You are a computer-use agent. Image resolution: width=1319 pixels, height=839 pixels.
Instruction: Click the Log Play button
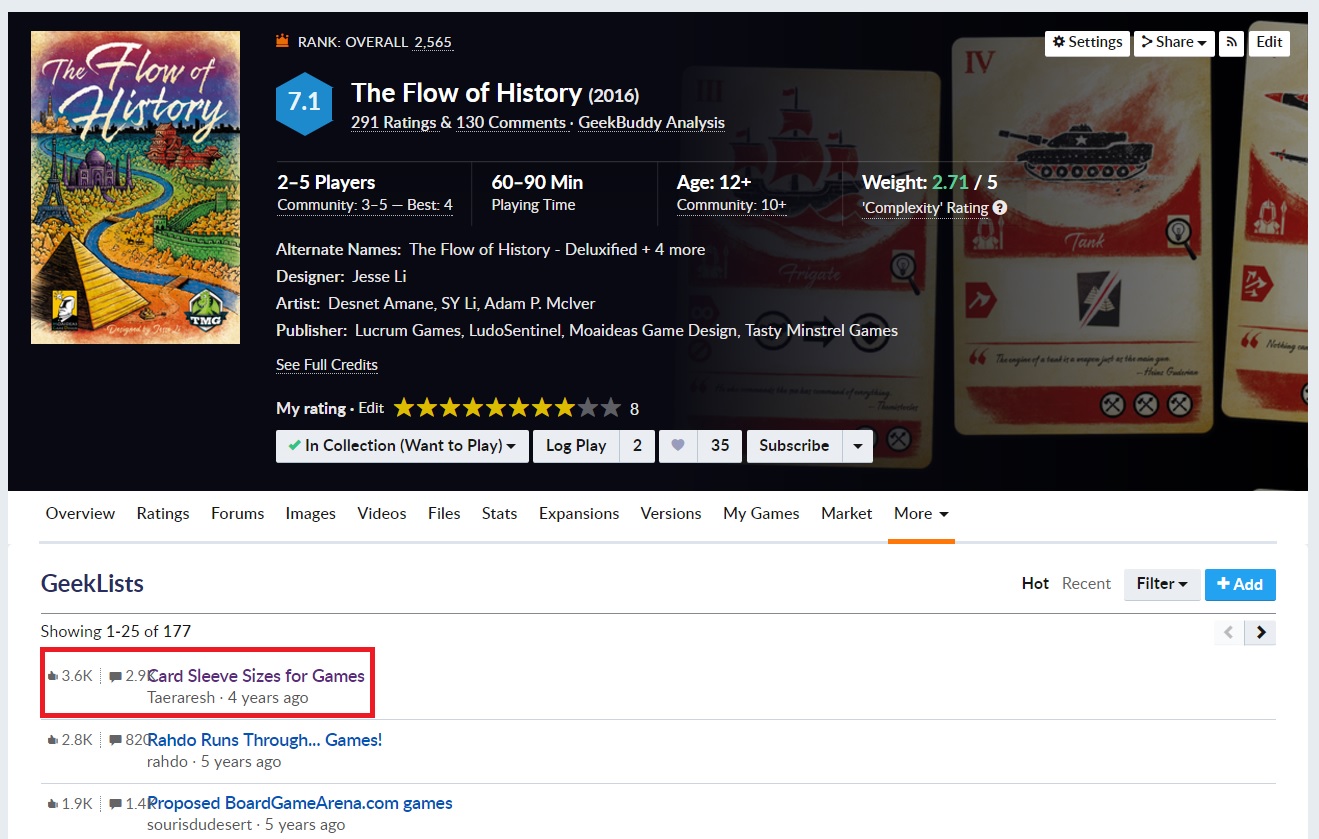tap(576, 446)
